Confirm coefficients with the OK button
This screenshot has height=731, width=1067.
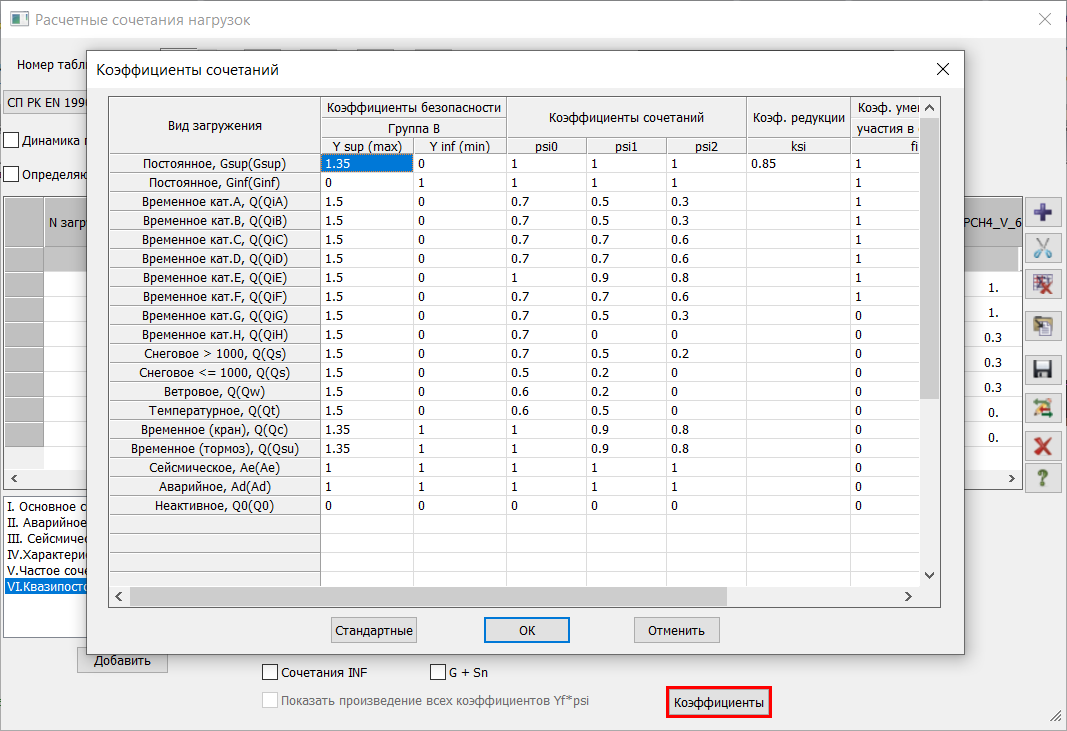(x=527, y=630)
